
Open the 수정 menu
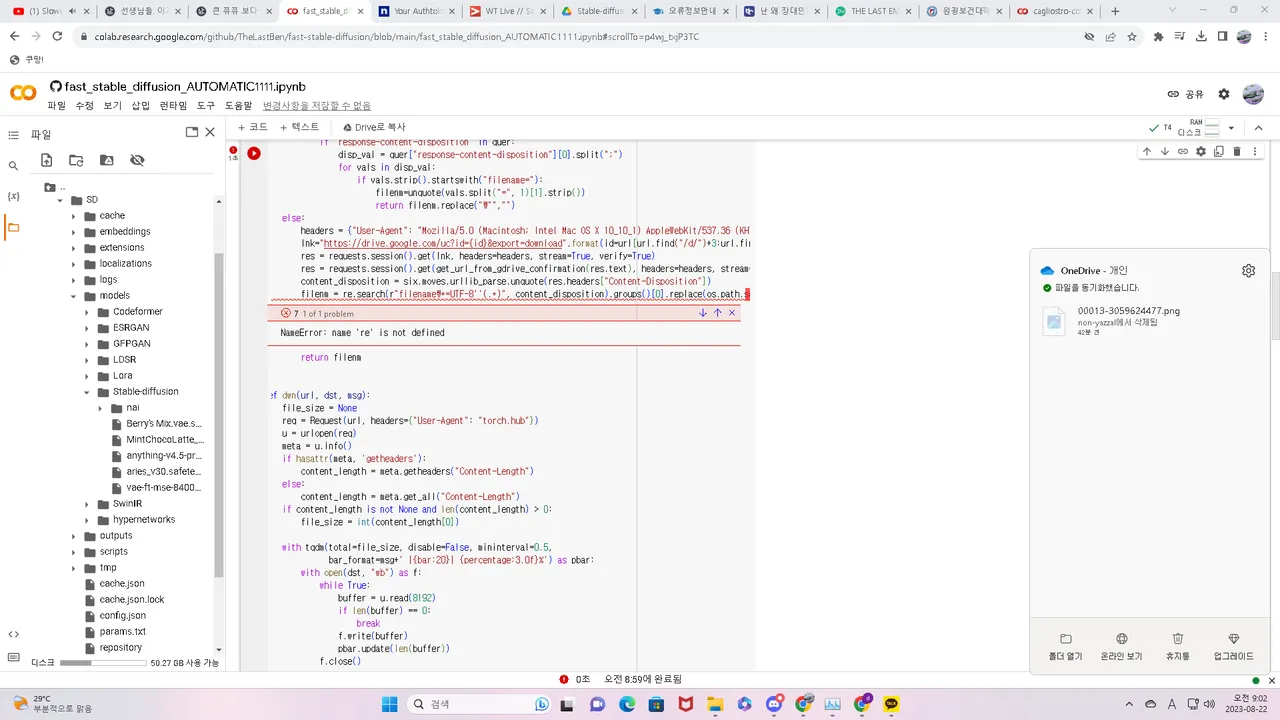pos(84,106)
